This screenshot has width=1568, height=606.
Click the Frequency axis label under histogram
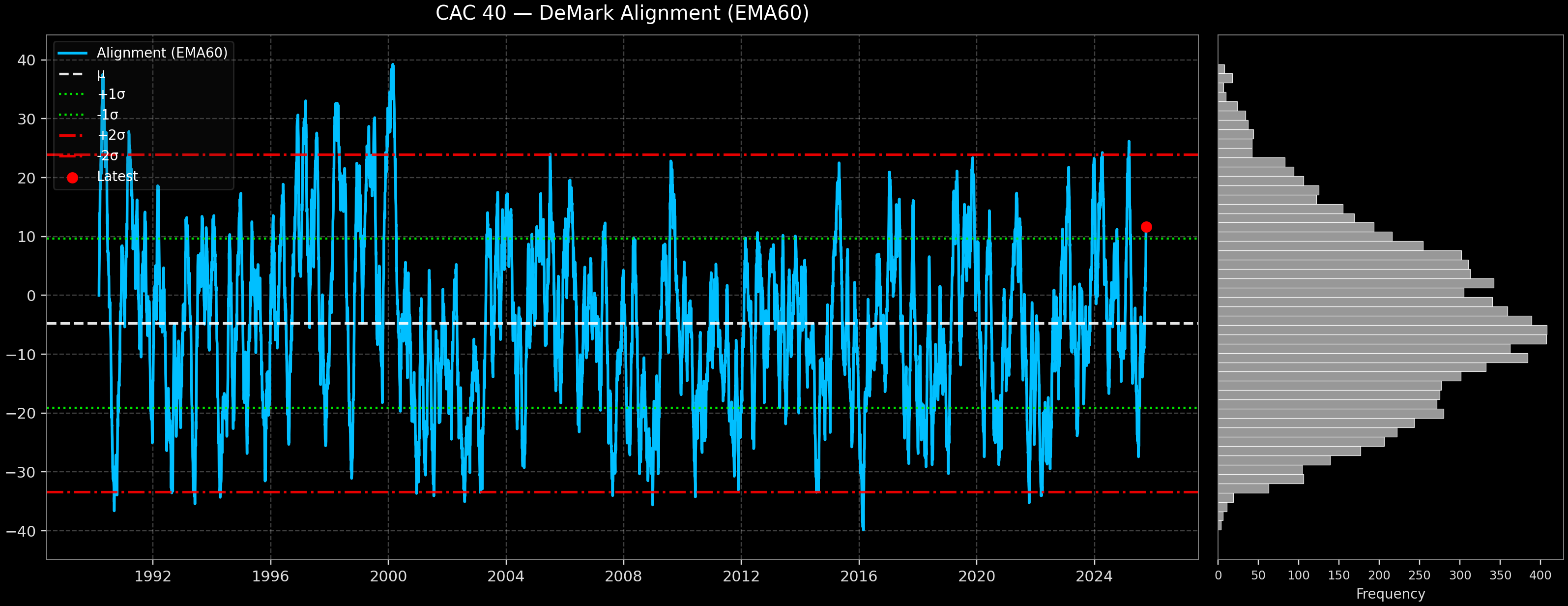[x=1390, y=594]
